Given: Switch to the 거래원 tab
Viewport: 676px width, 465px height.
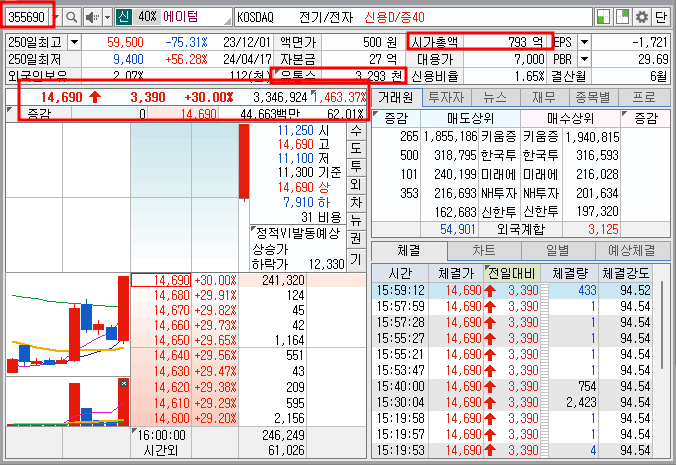Looking at the screenshot, I should click(x=396, y=97).
